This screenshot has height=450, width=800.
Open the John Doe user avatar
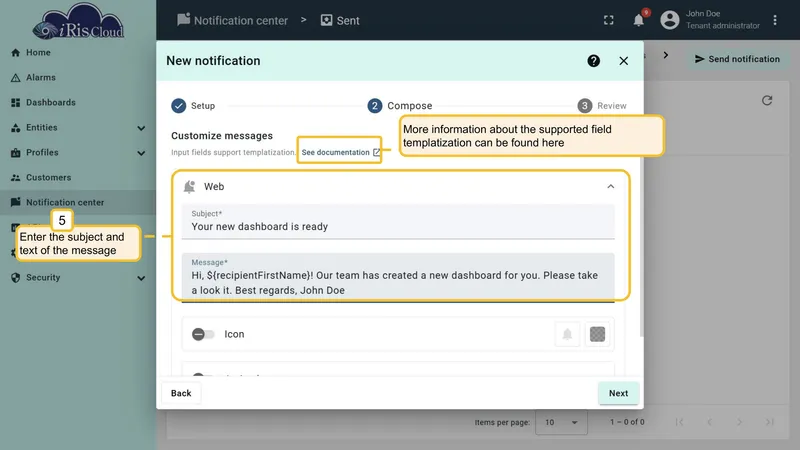point(670,20)
